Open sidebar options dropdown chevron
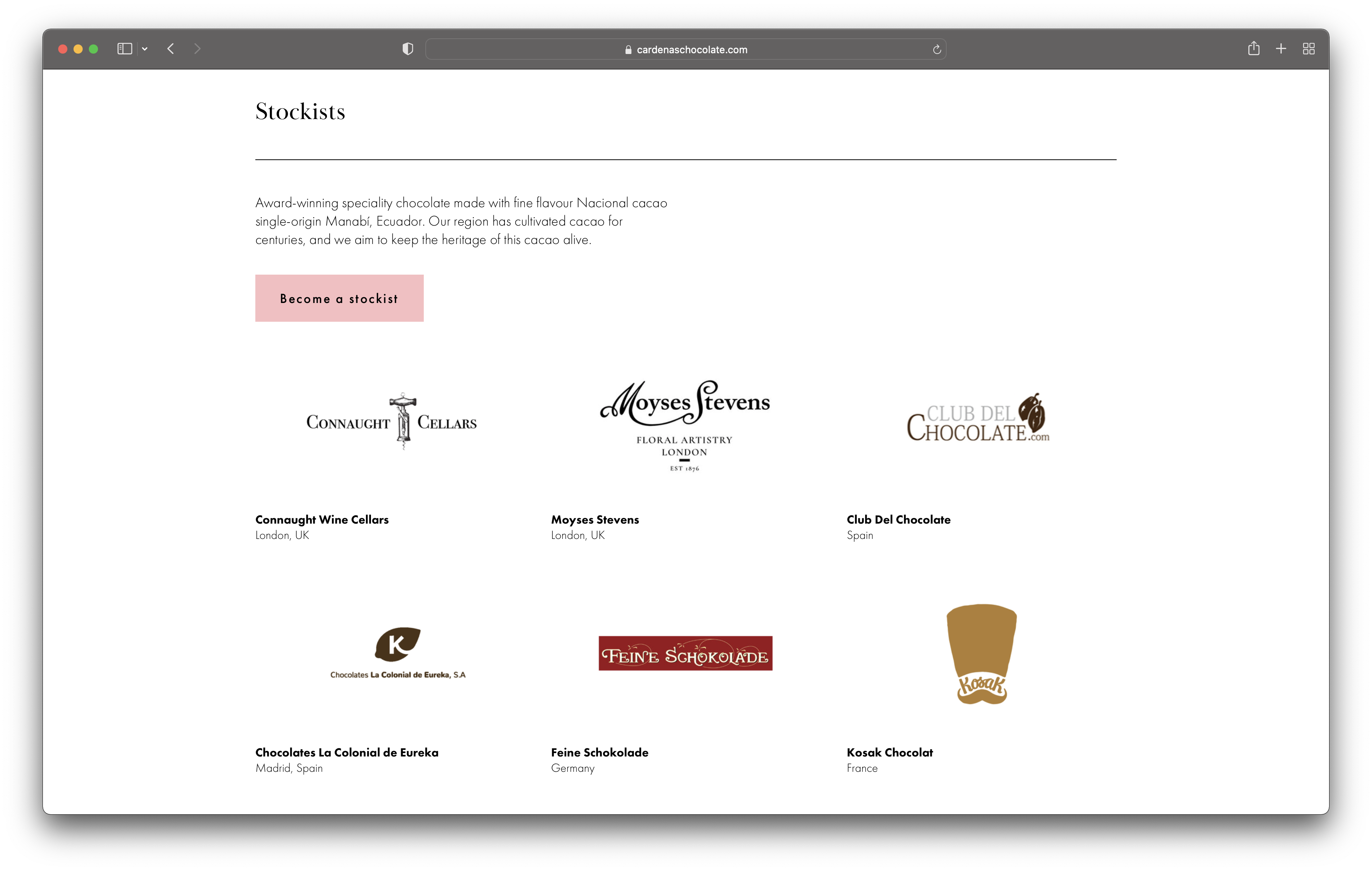The height and width of the screenshot is (871, 1372). coord(145,49)
